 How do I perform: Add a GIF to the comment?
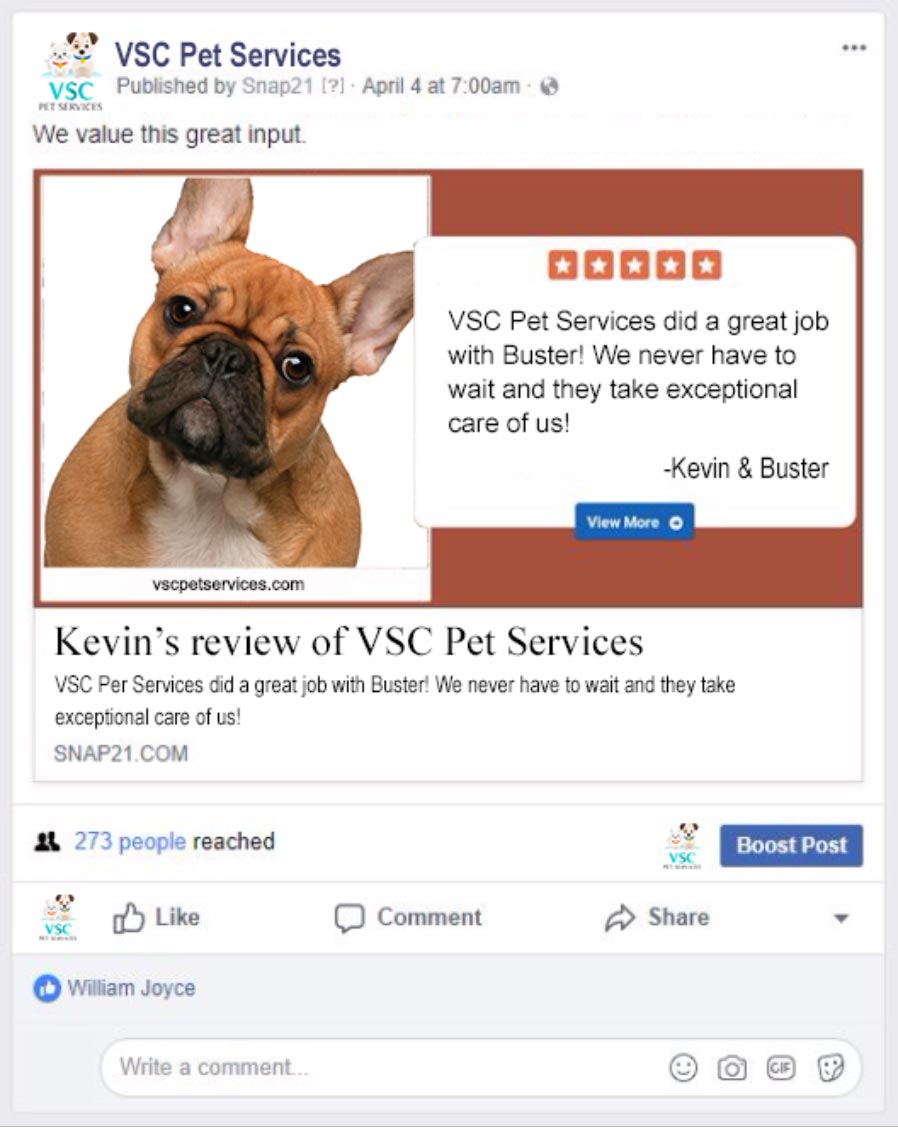[x=781, y=1067]
